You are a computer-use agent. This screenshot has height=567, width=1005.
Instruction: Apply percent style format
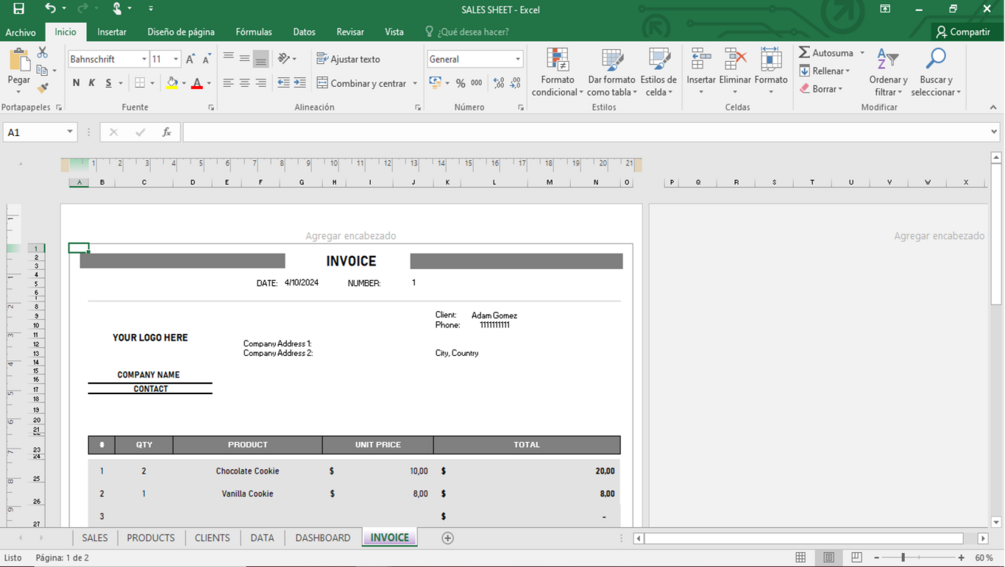coord(460,83)
